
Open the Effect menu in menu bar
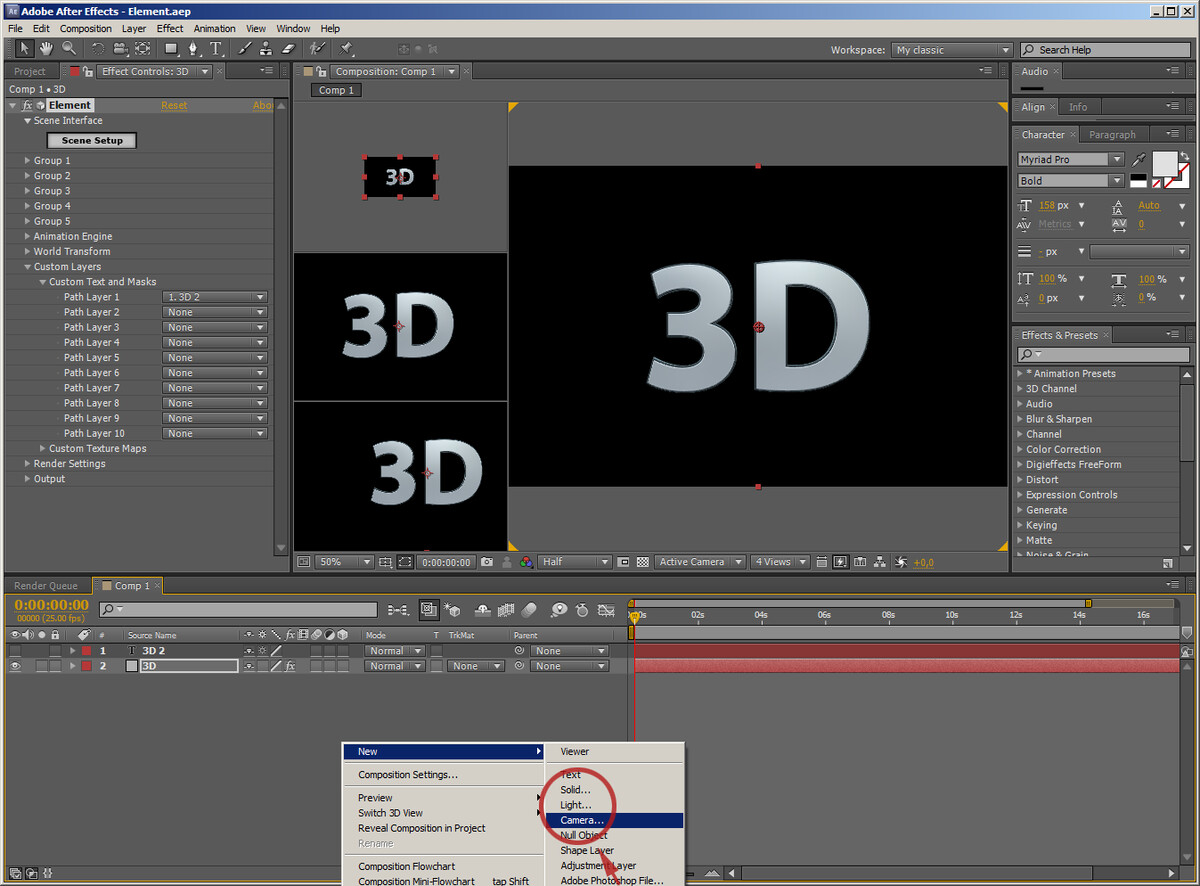point(170,29)
